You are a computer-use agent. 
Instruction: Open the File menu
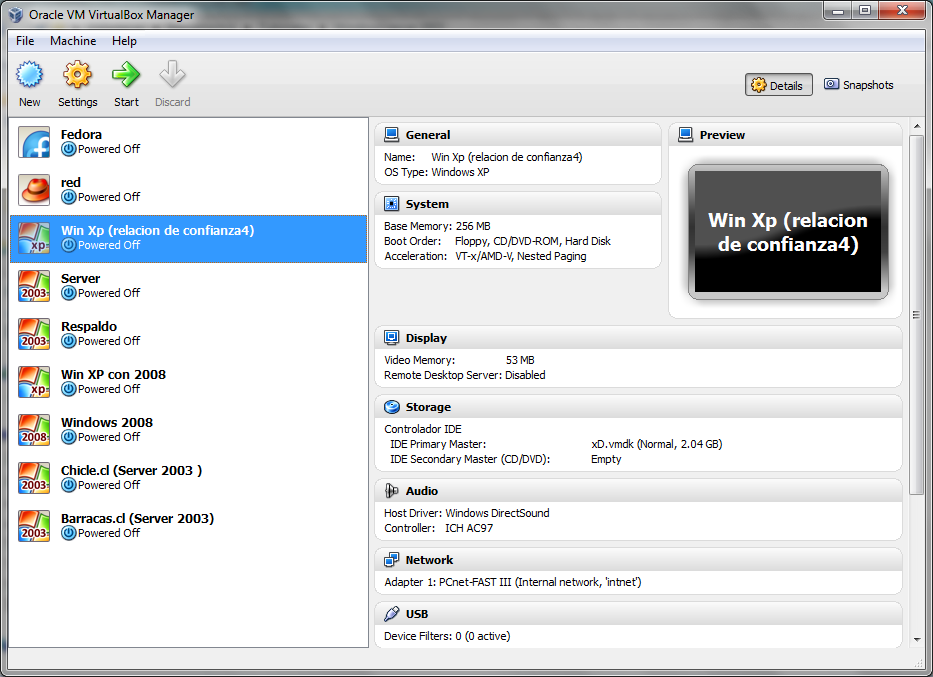pos(25,41)
